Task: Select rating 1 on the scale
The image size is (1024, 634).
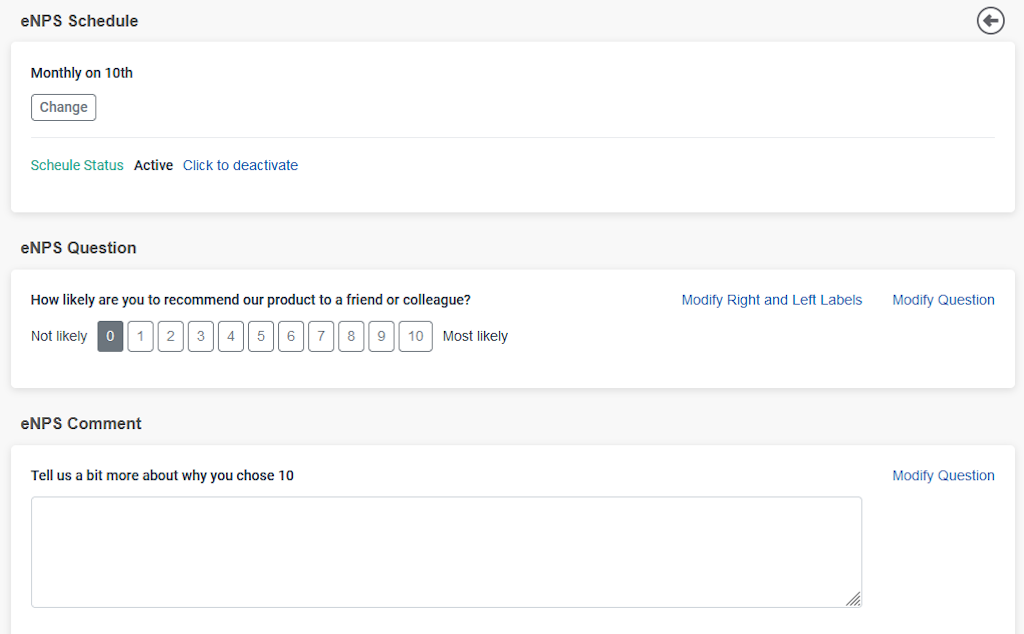Action: [140, 337]
